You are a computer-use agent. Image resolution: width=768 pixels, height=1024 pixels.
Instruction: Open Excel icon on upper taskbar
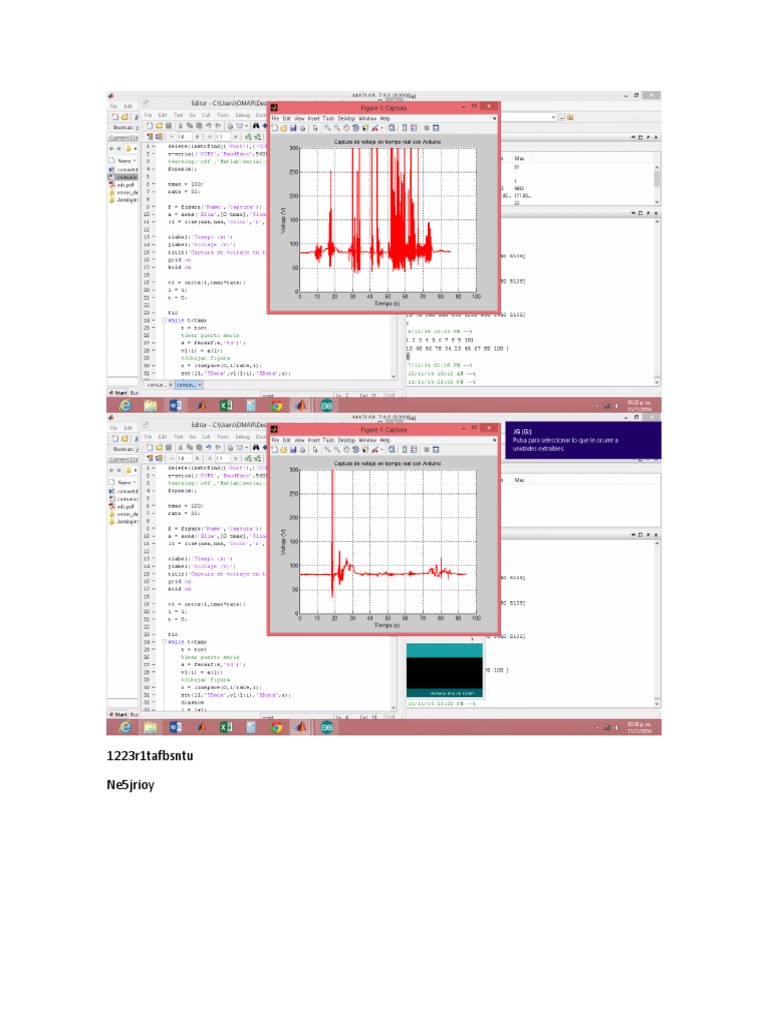(x=226, y=406)
